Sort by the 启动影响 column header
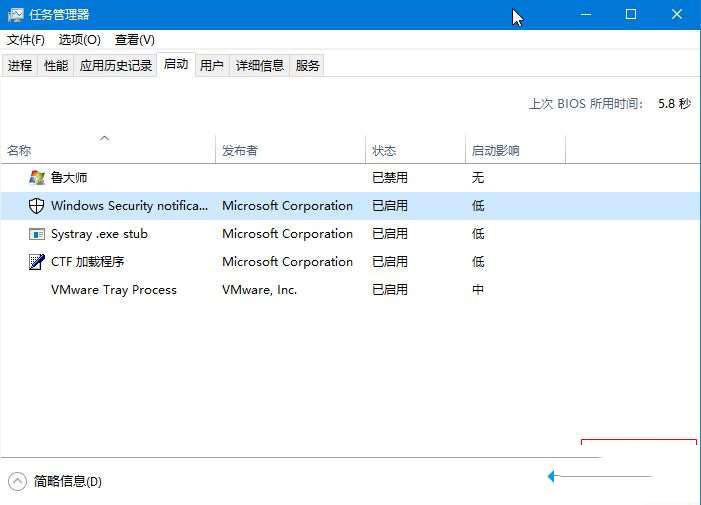Viewport: 701px width, 505px height. click(515, 151)
